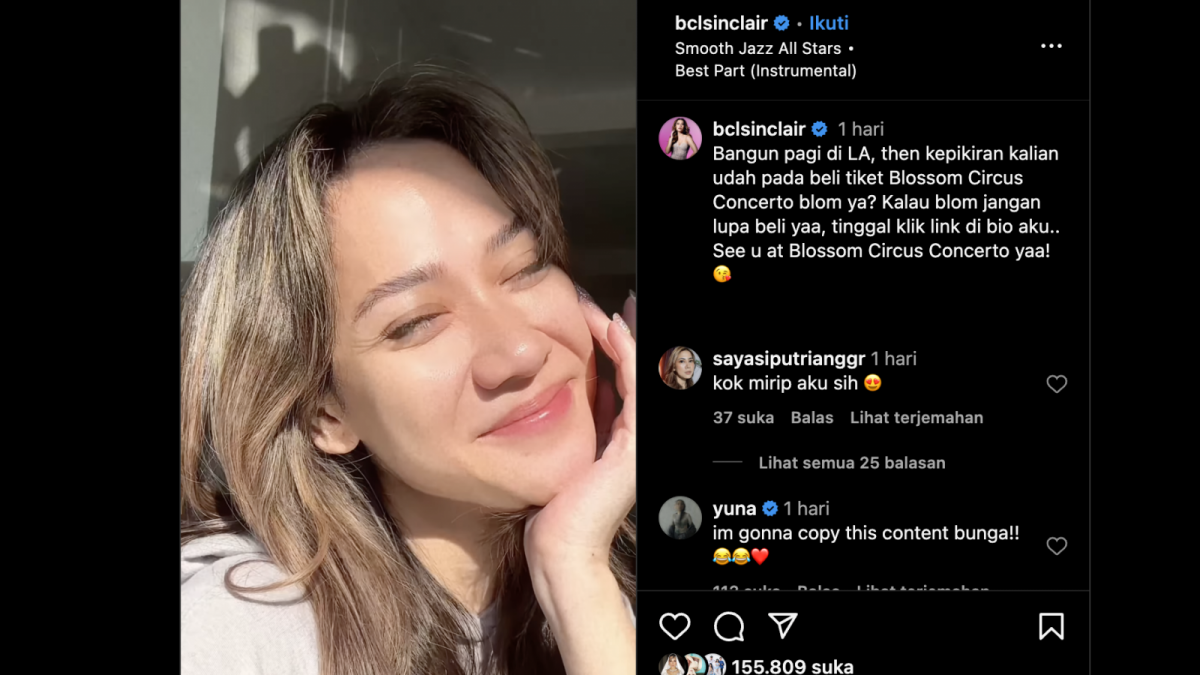Image resolution: width=1200 pixels, height=675 pixels.
Task: Open comments with the speech bubble icon
Action: (x=729, y=626)
